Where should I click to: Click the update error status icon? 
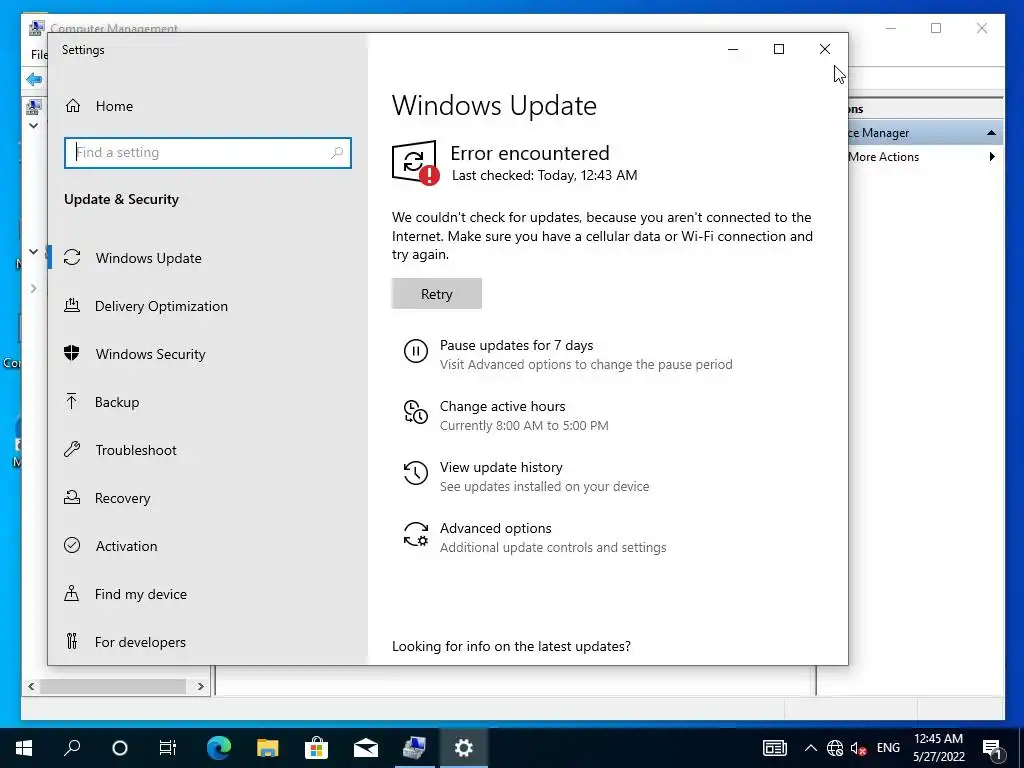point(415,163)
